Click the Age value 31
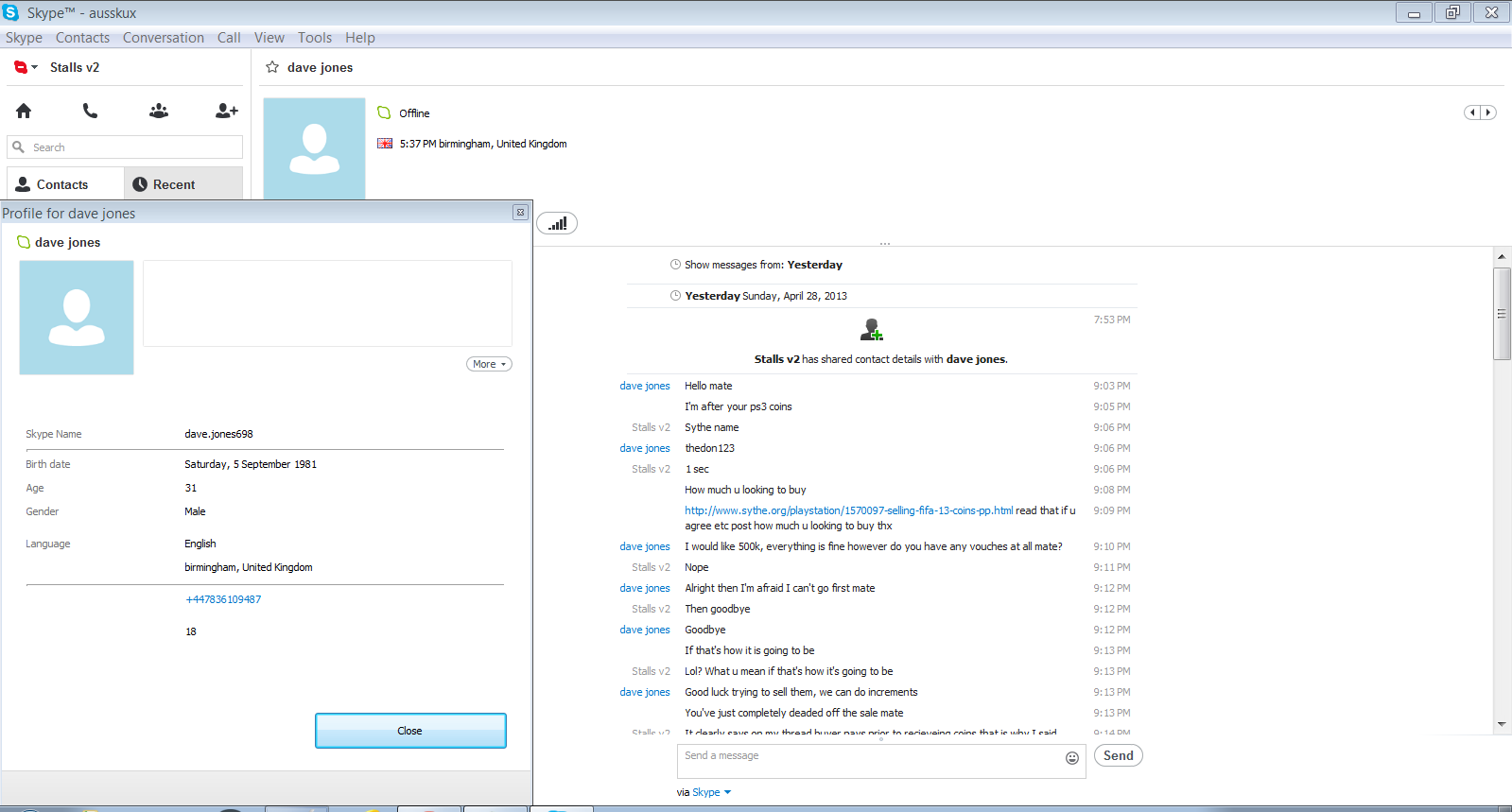Viewport: 1512px width, 812px height. (x=191, y=488)
